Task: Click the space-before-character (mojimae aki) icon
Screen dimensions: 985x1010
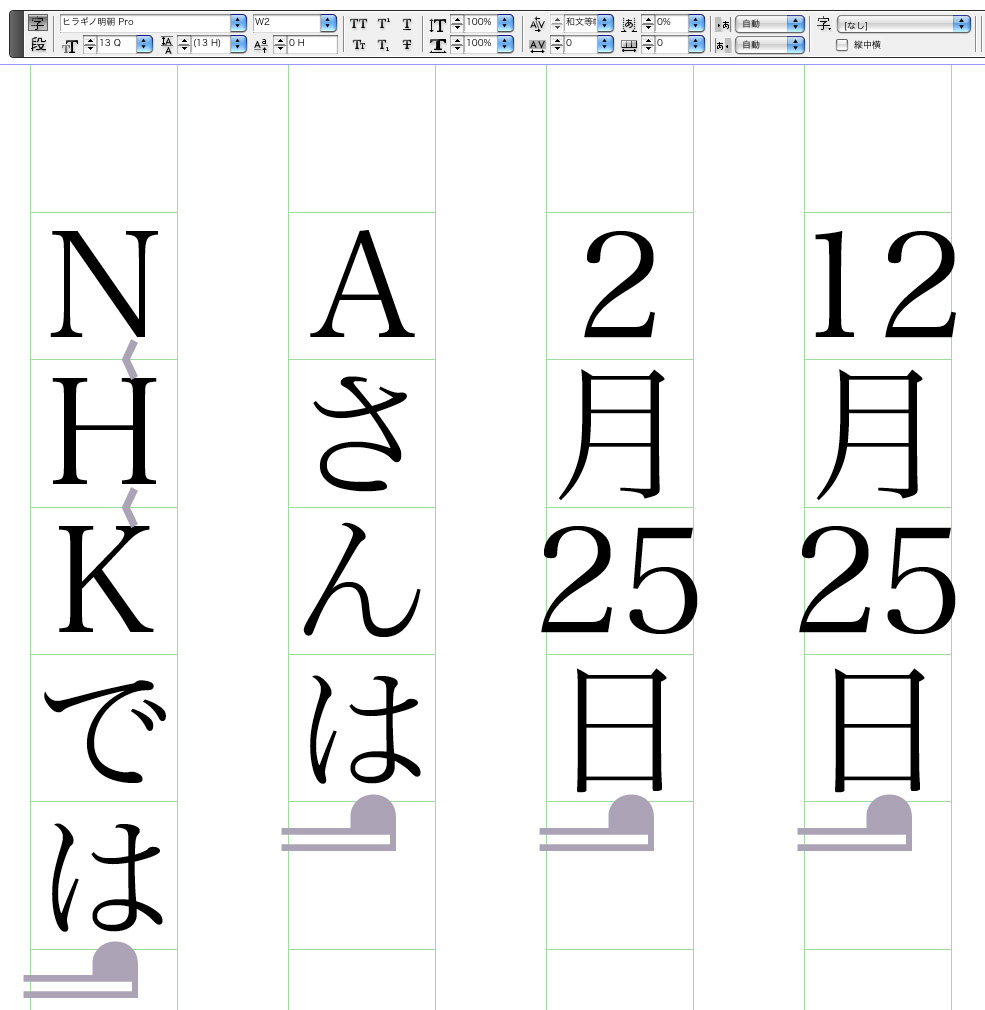Action: (x=723, y=24)
